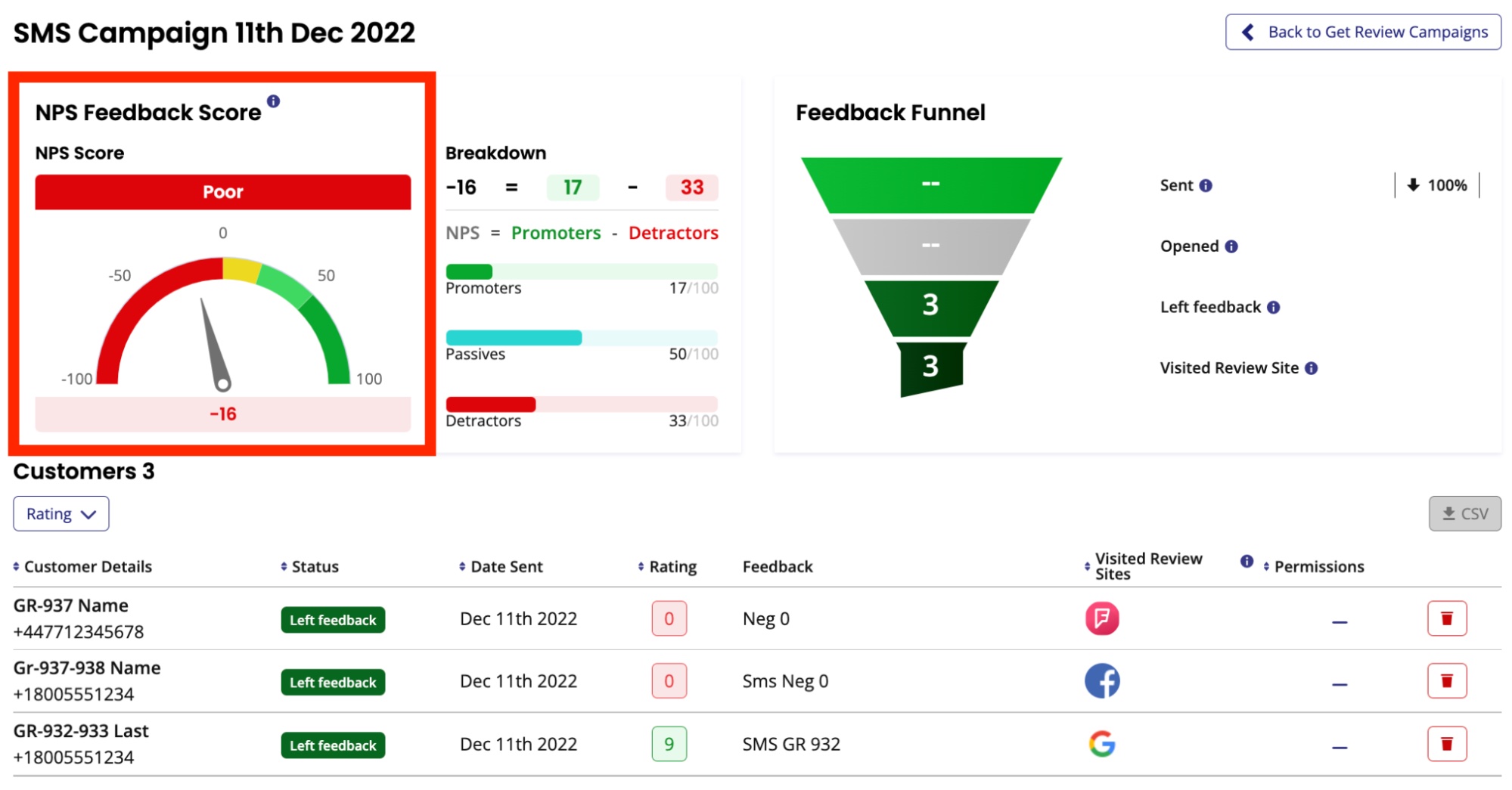Screen dimensions: 1512x790
Task: Click info icon beside Left feedback label
Action: point(1274,308)
